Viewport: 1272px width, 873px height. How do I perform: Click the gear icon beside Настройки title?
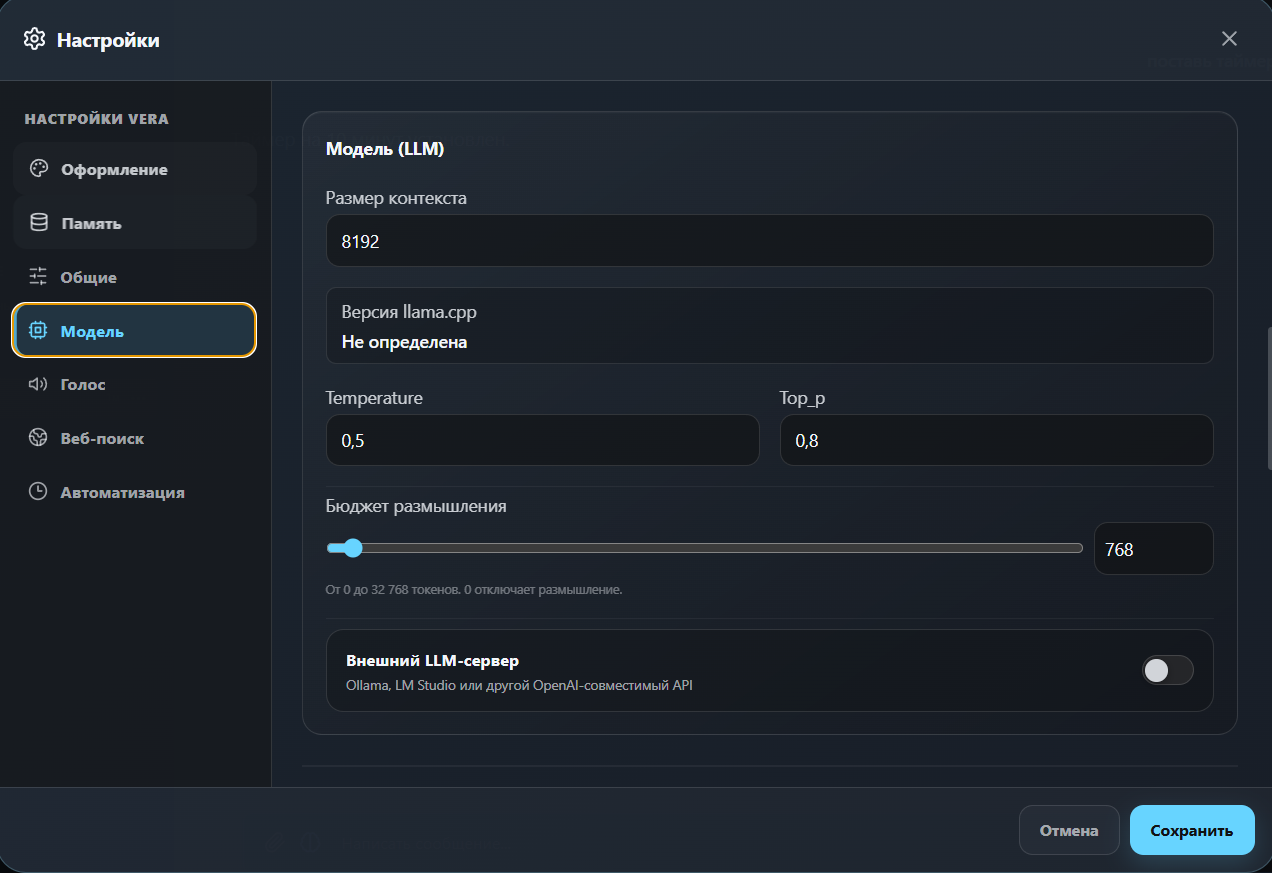(34, 39)
